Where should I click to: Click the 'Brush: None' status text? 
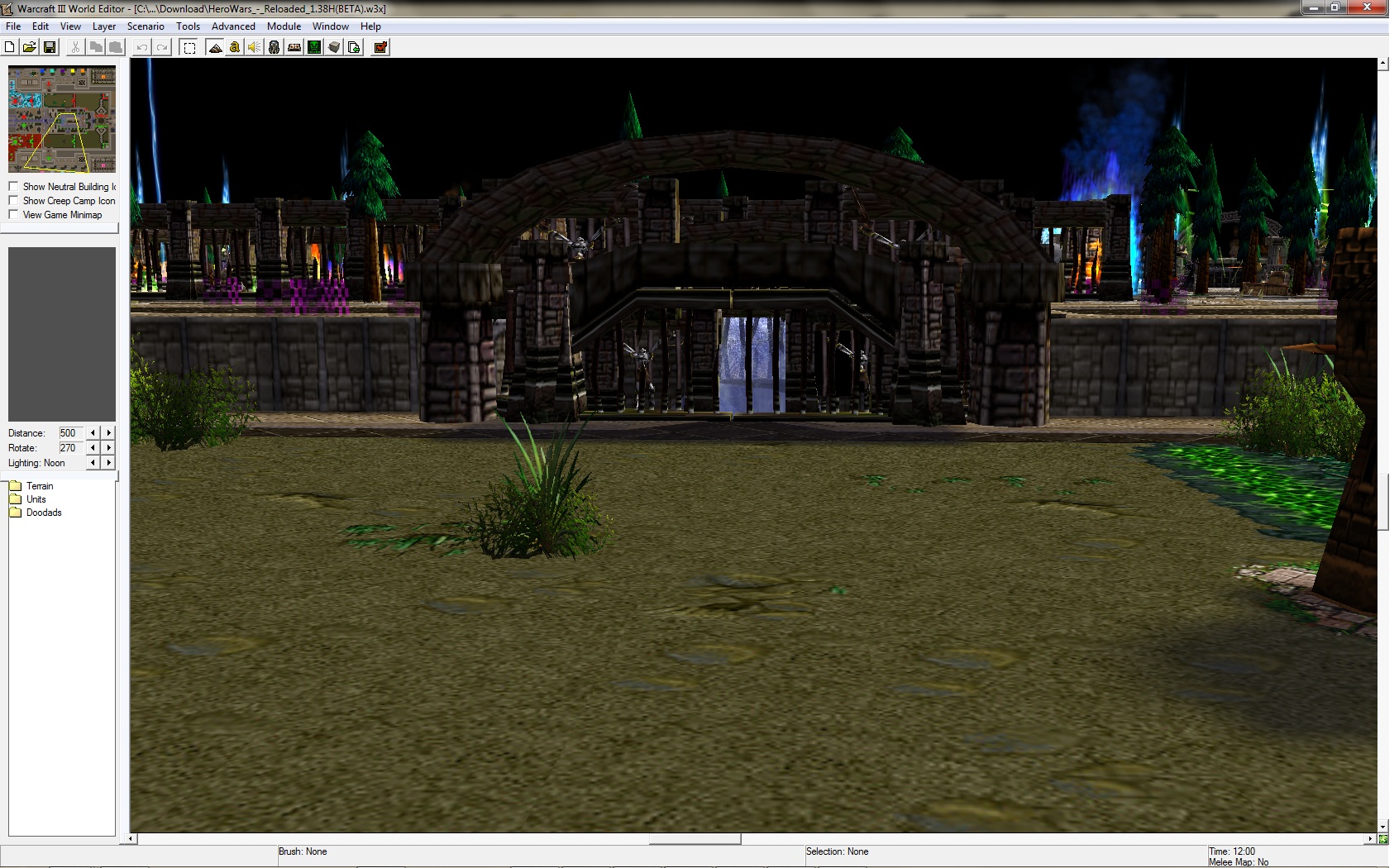click(303, 851)
